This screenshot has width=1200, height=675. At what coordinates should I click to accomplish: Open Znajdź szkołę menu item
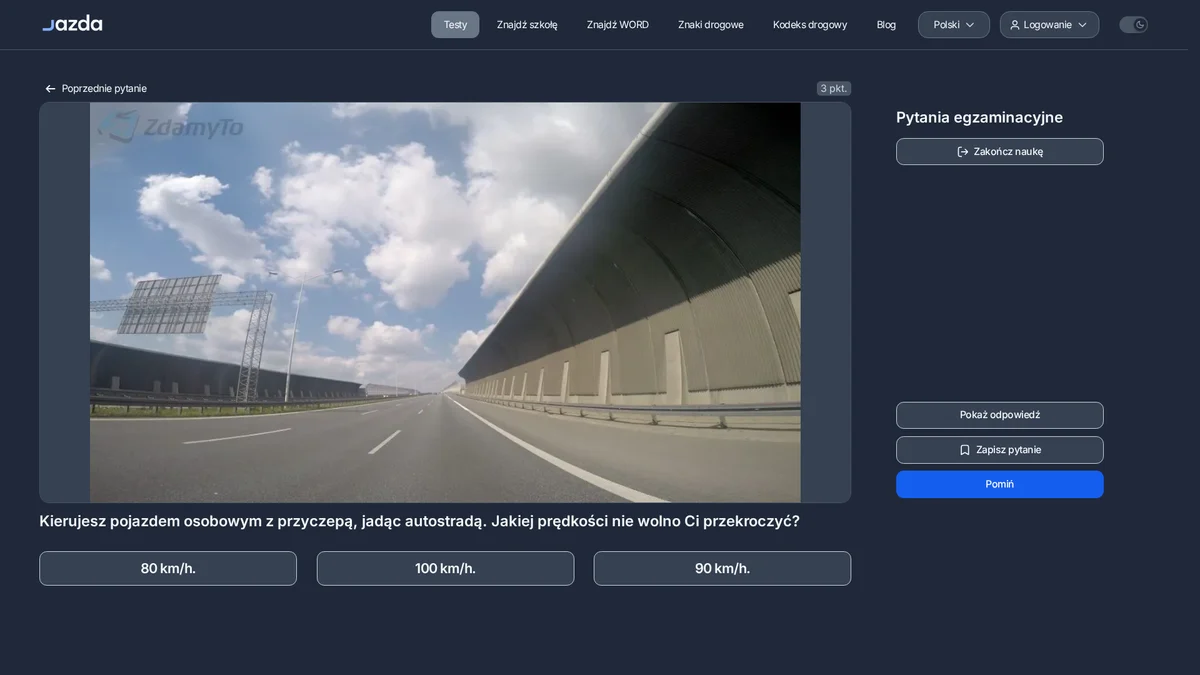[527, 25]
